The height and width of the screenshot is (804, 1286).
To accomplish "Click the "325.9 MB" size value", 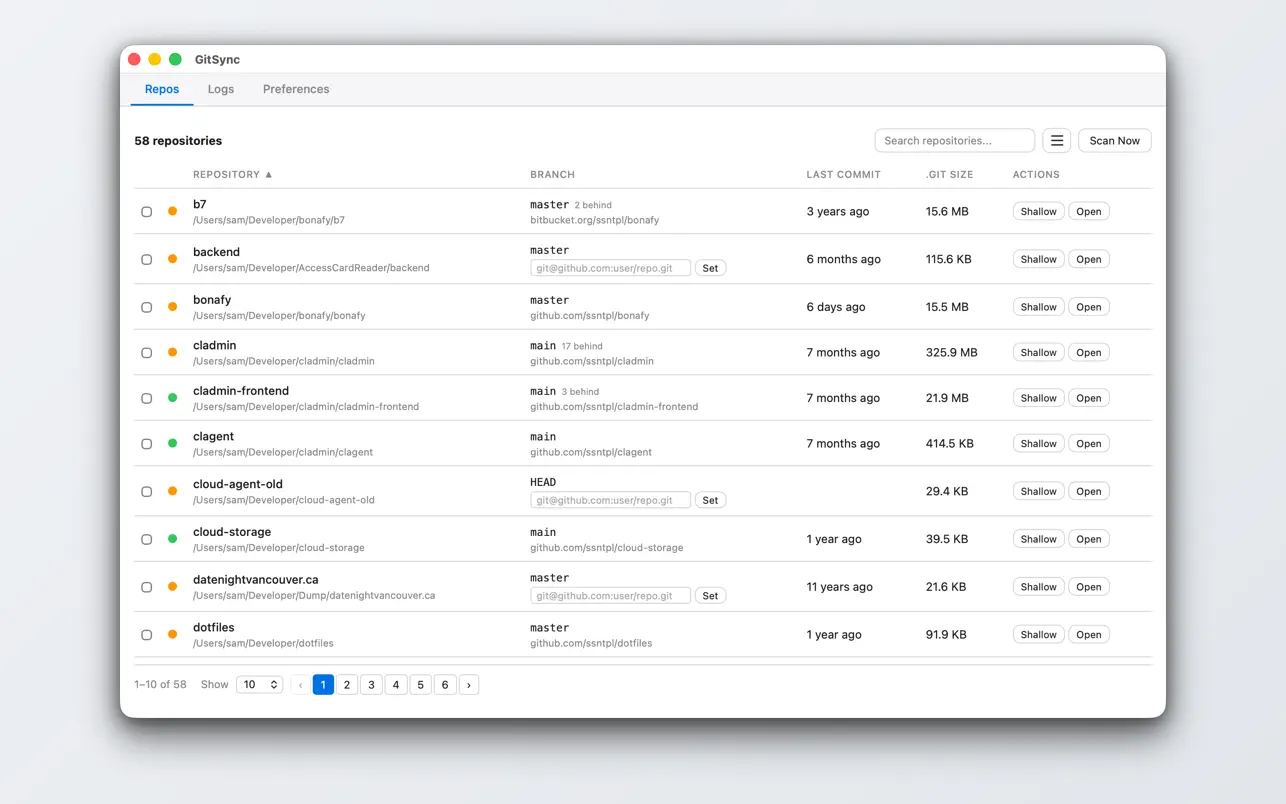I will (x=951, y=353).
